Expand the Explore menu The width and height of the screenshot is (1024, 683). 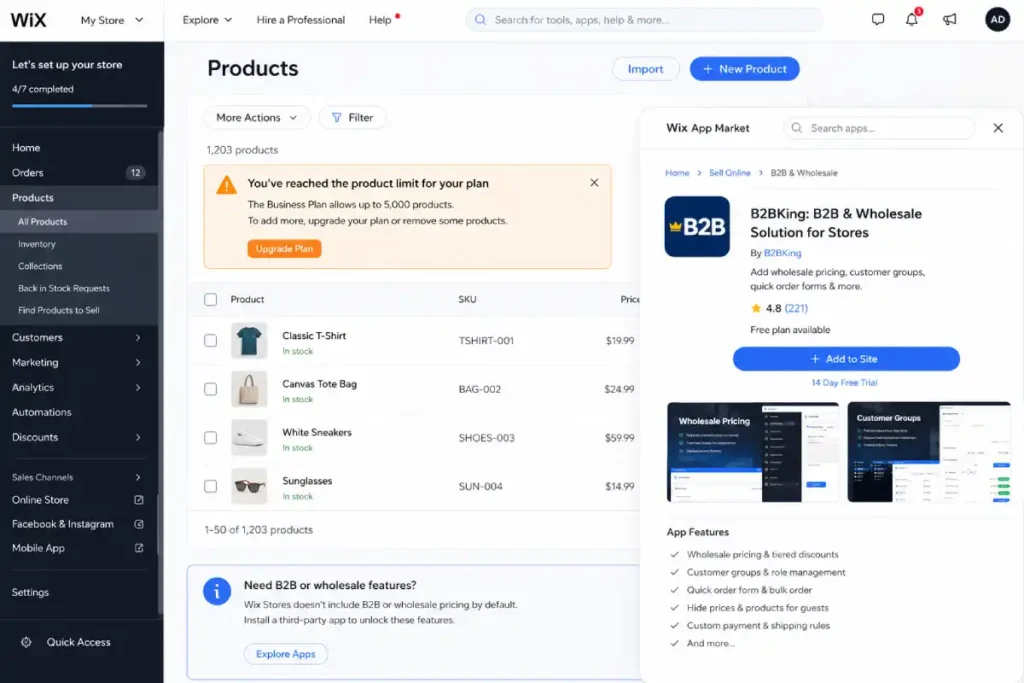207,20
